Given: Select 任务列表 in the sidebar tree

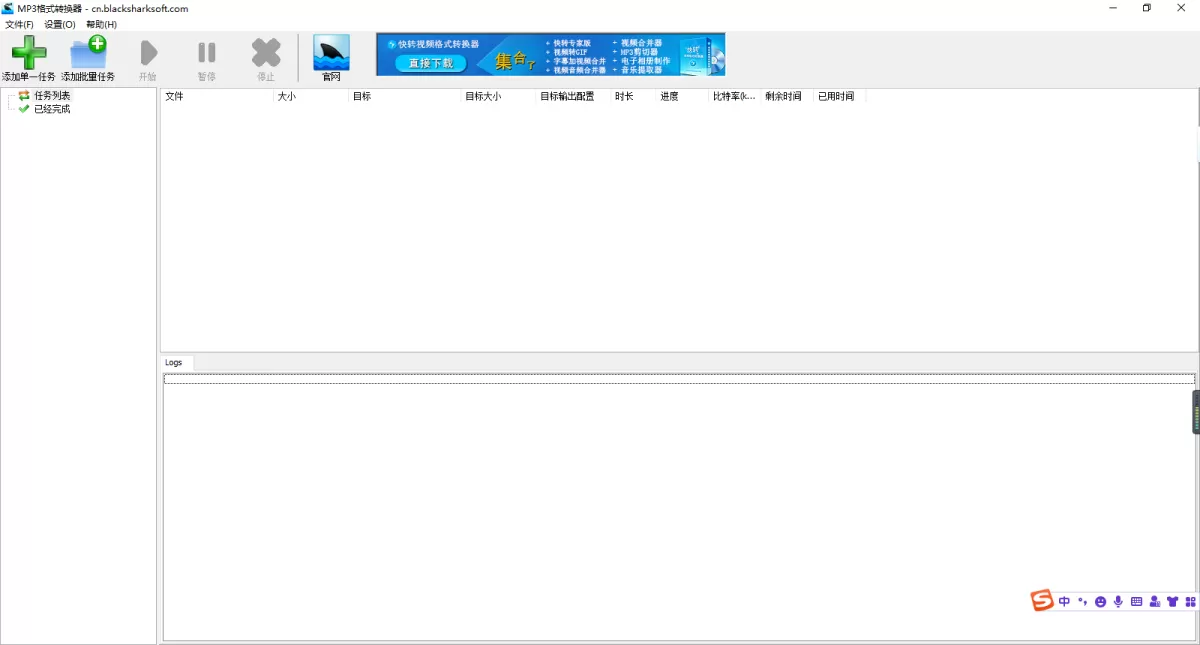Looking at the screenshot, I should click(x=52, y=96).
